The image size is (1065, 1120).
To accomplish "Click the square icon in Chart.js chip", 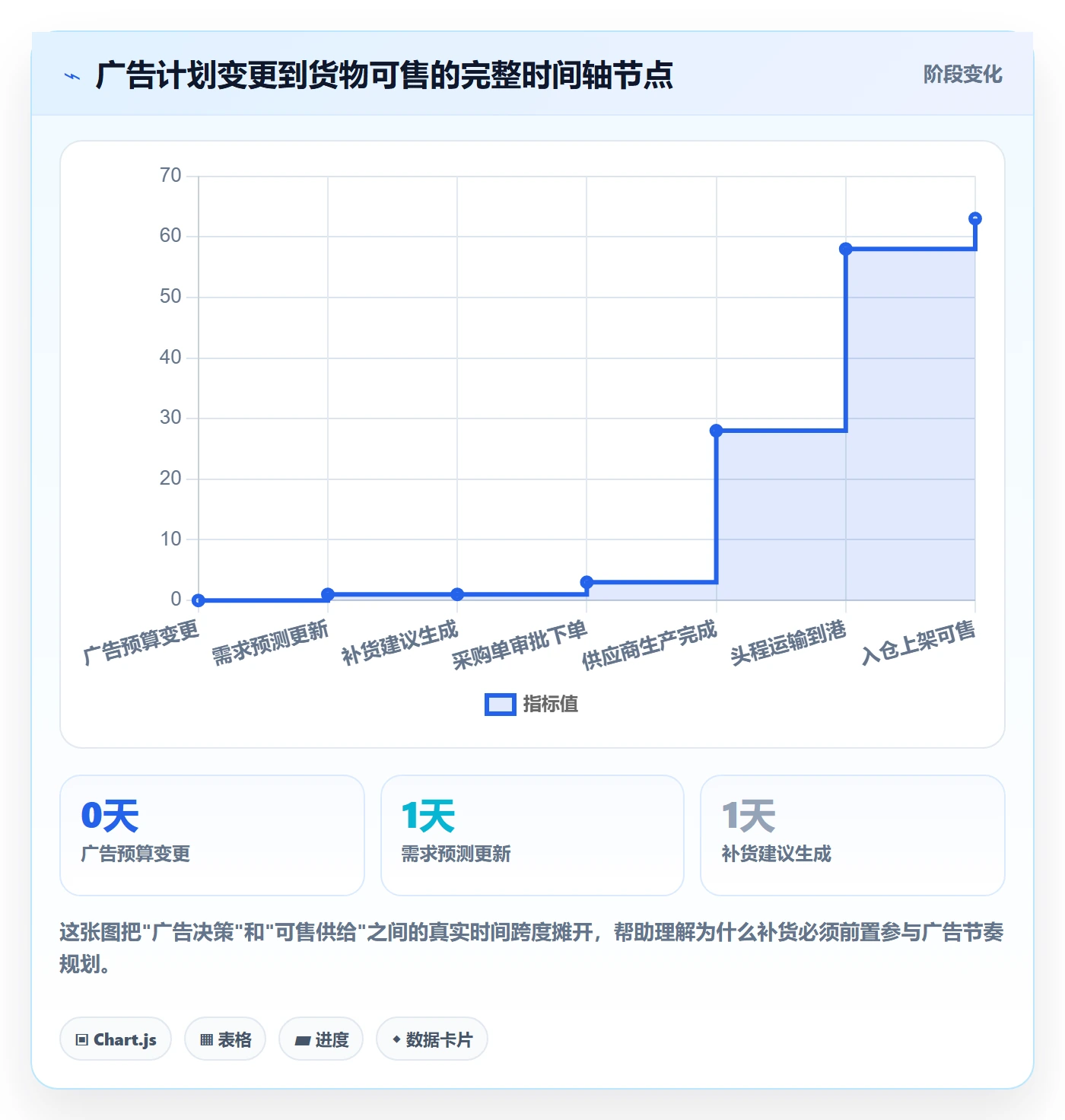I will (82, 1039).
